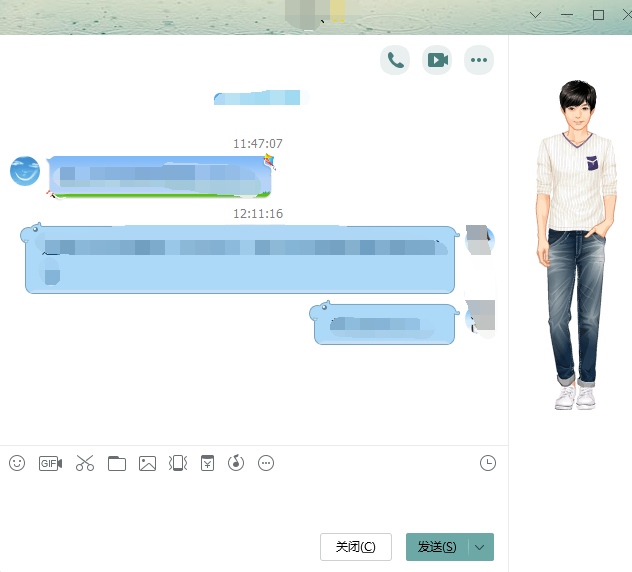This screenshot has width=632, height=572.
Task: Open the title bar dropdown chevron menu
Action: coord(535,15)
